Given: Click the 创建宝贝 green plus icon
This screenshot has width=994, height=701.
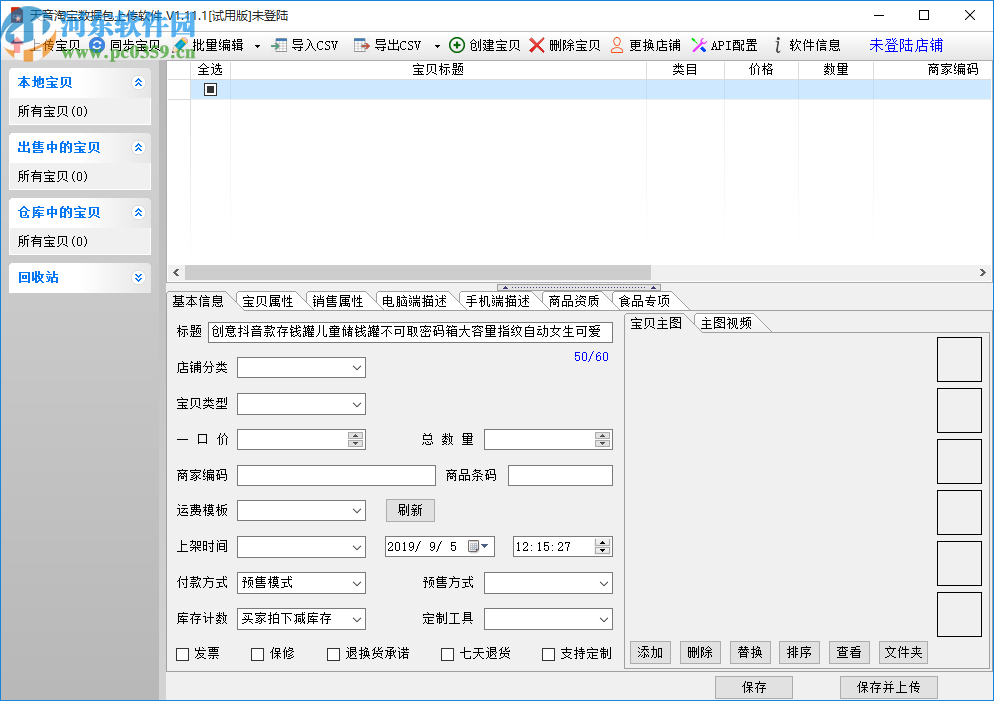Looking at the screenshot, I should point(456,45).
